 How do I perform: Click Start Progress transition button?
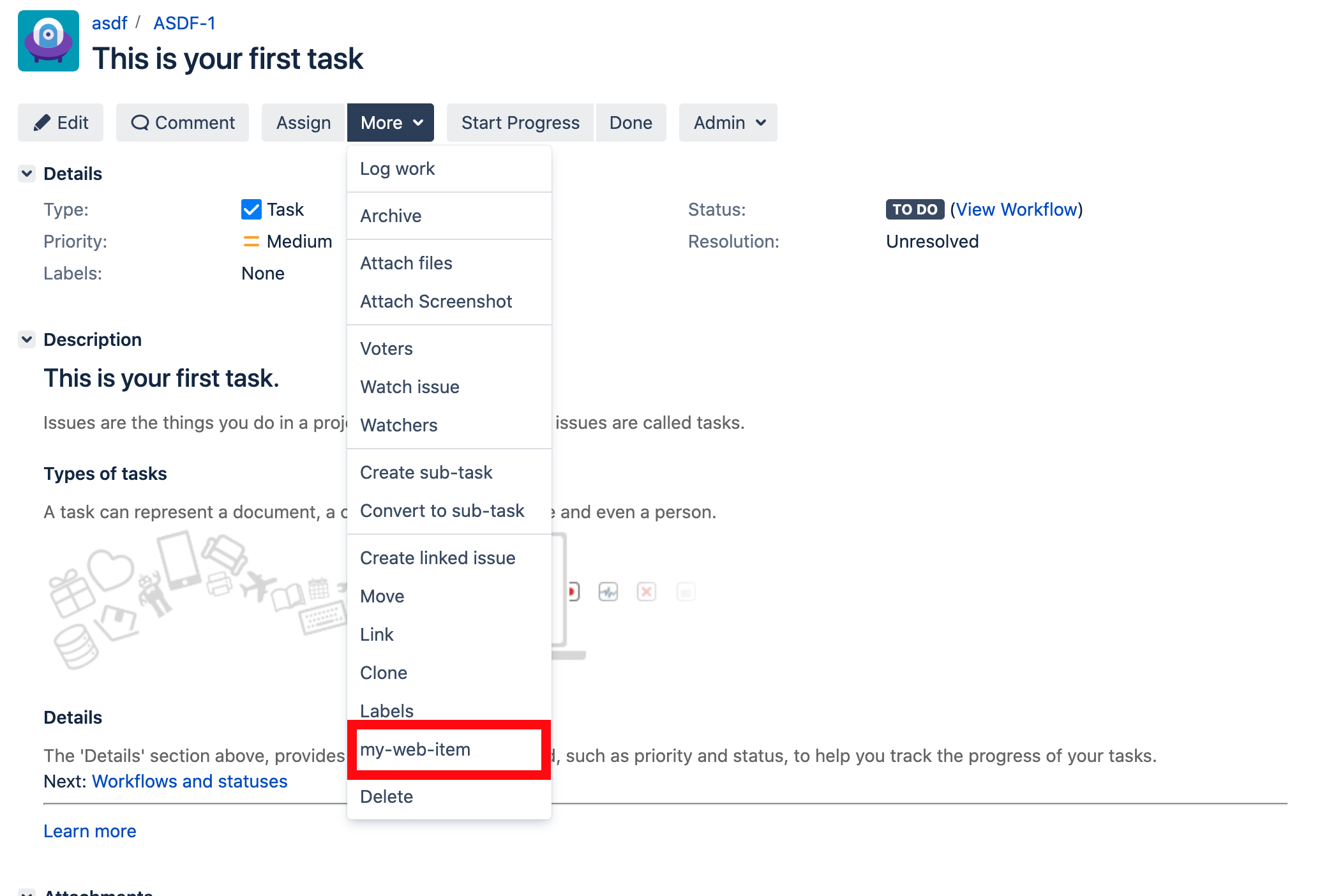pos(520,123)
